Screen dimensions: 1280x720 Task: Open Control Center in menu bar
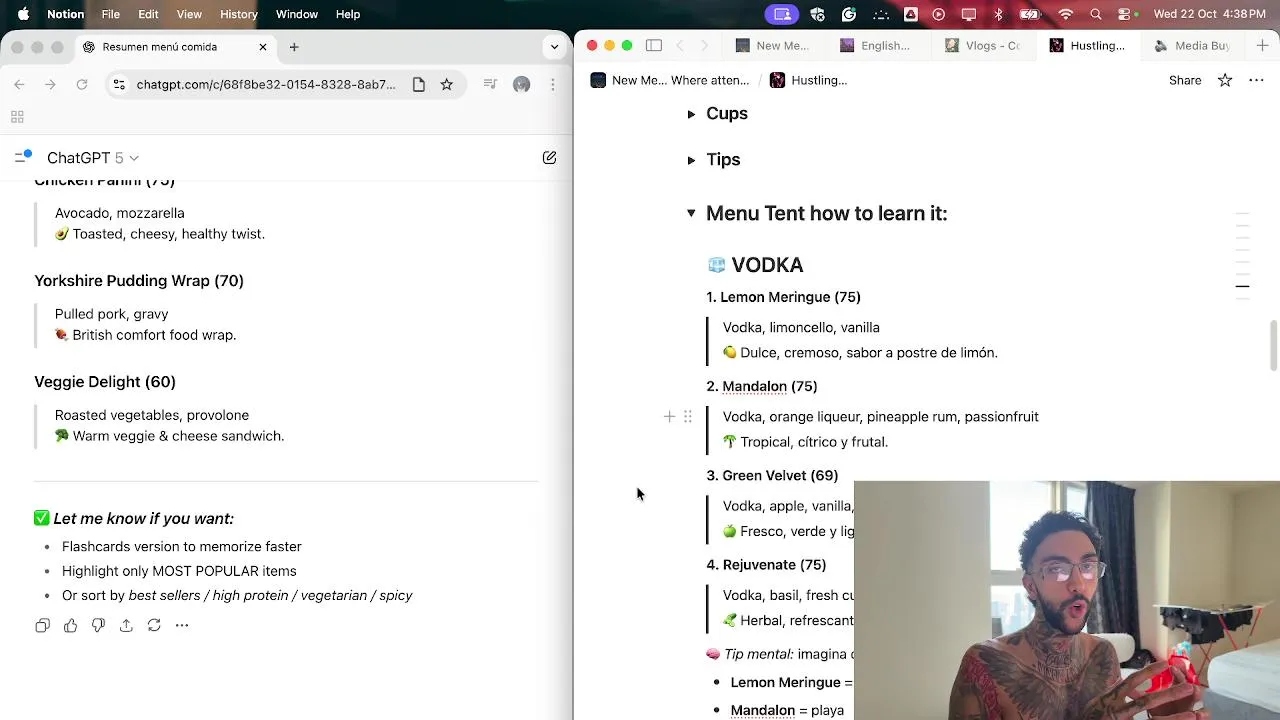(1126, 14)
